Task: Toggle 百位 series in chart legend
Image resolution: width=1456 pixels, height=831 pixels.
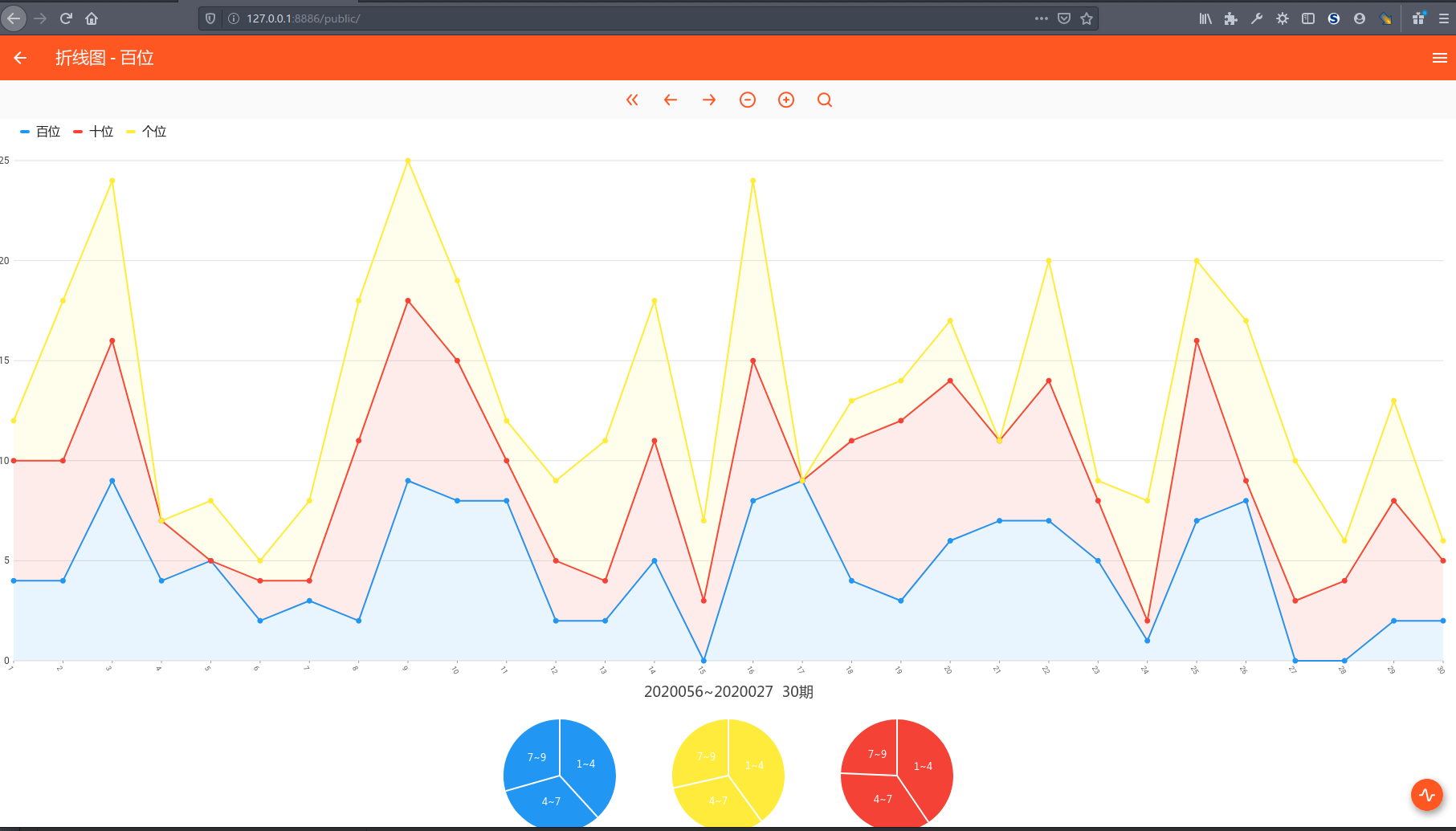Action: click(x=40, y=132)
